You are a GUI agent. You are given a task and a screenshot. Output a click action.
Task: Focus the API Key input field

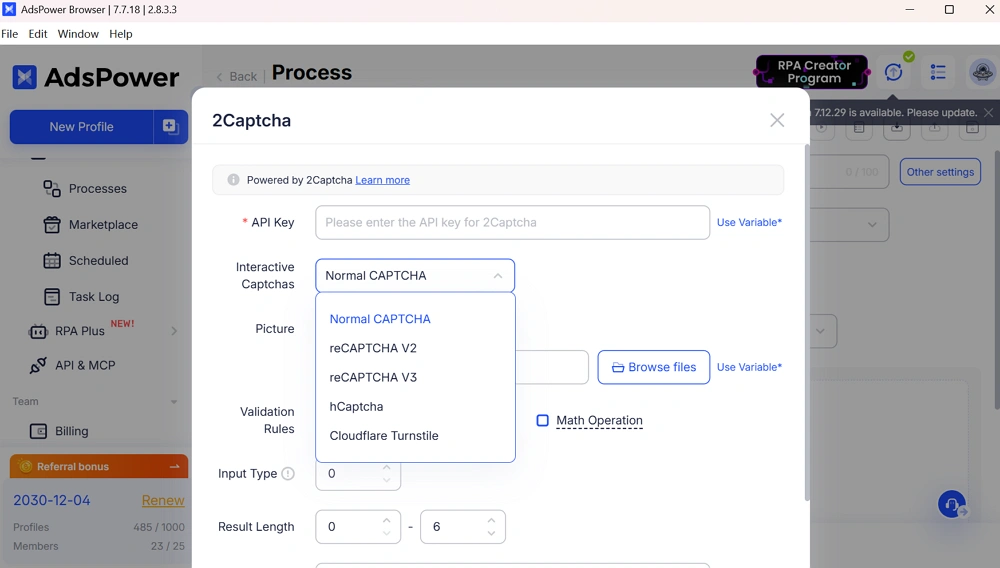tap(512, 222)
